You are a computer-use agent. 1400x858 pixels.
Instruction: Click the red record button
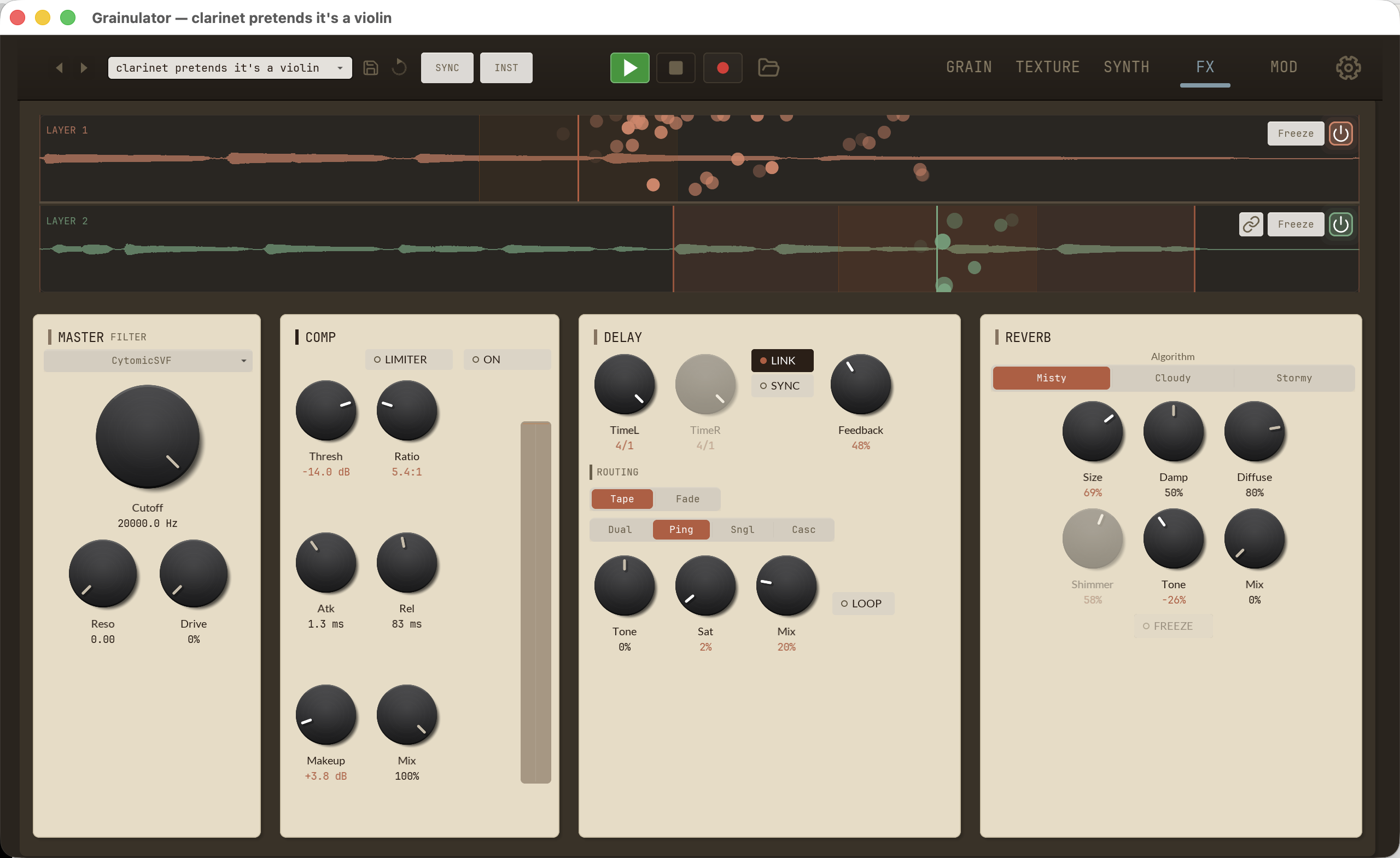(x=723, y=68)
